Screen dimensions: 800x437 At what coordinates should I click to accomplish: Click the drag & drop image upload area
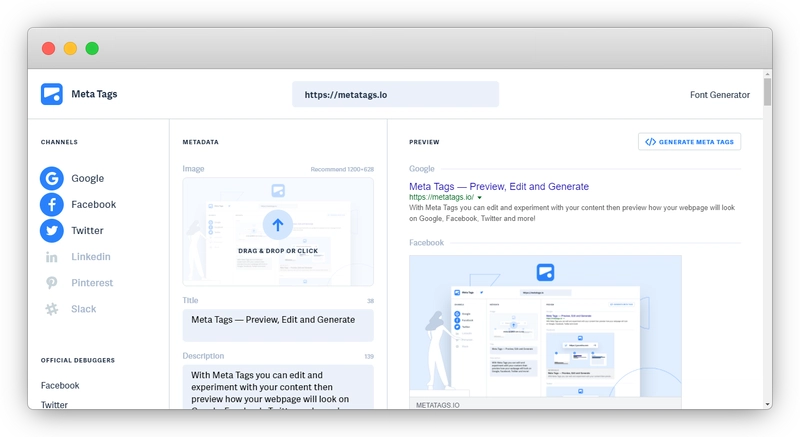click(x=278, y=232)
